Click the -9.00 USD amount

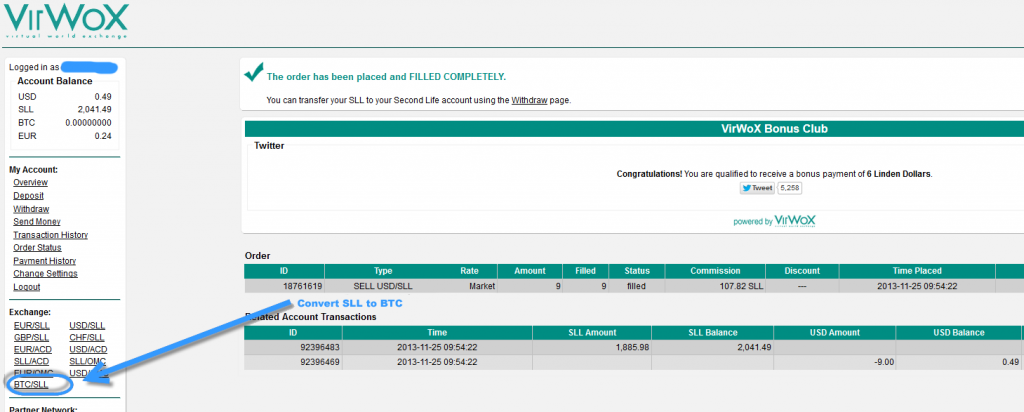(x=883, y=361)
